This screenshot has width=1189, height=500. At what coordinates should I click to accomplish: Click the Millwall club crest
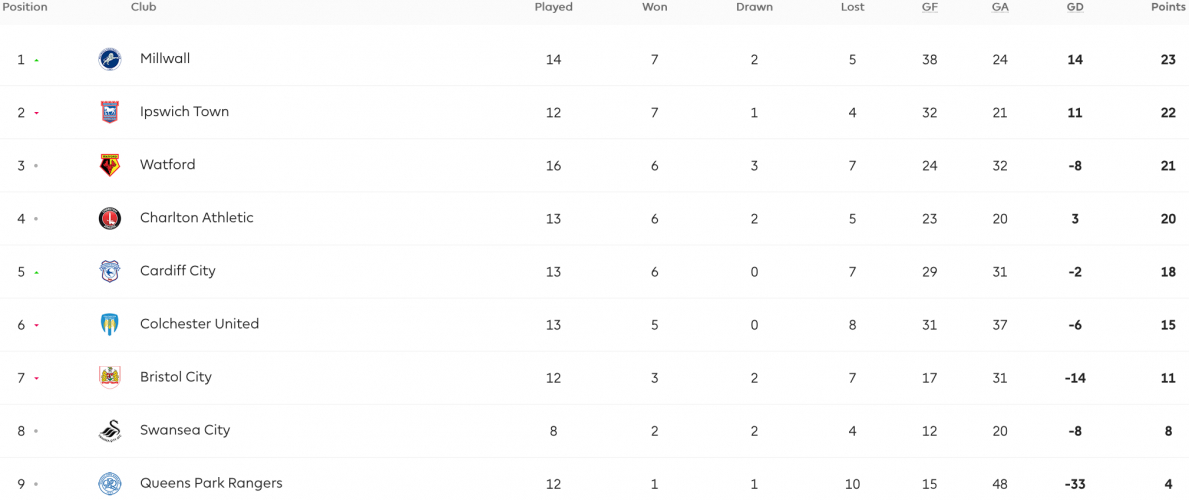point(109,59)
